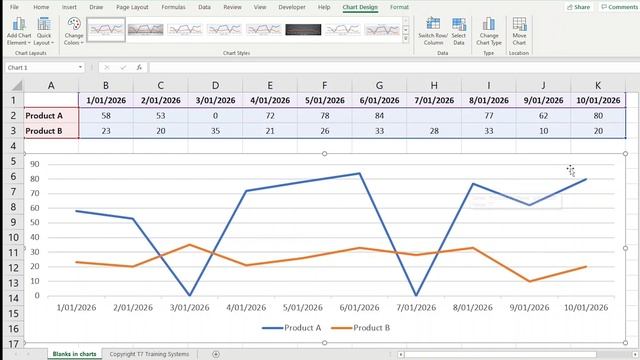Image resolution: width=640 pixels, height=360 pixels.
Task: Click the Name Box showing Chart 1
Action: pos(41,67)
